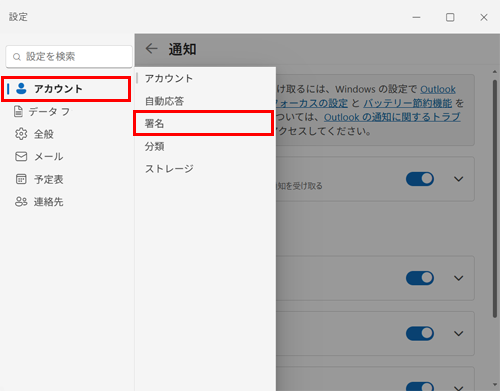
Task: Select the 分類 submenu item
Action: click(205, 146)
